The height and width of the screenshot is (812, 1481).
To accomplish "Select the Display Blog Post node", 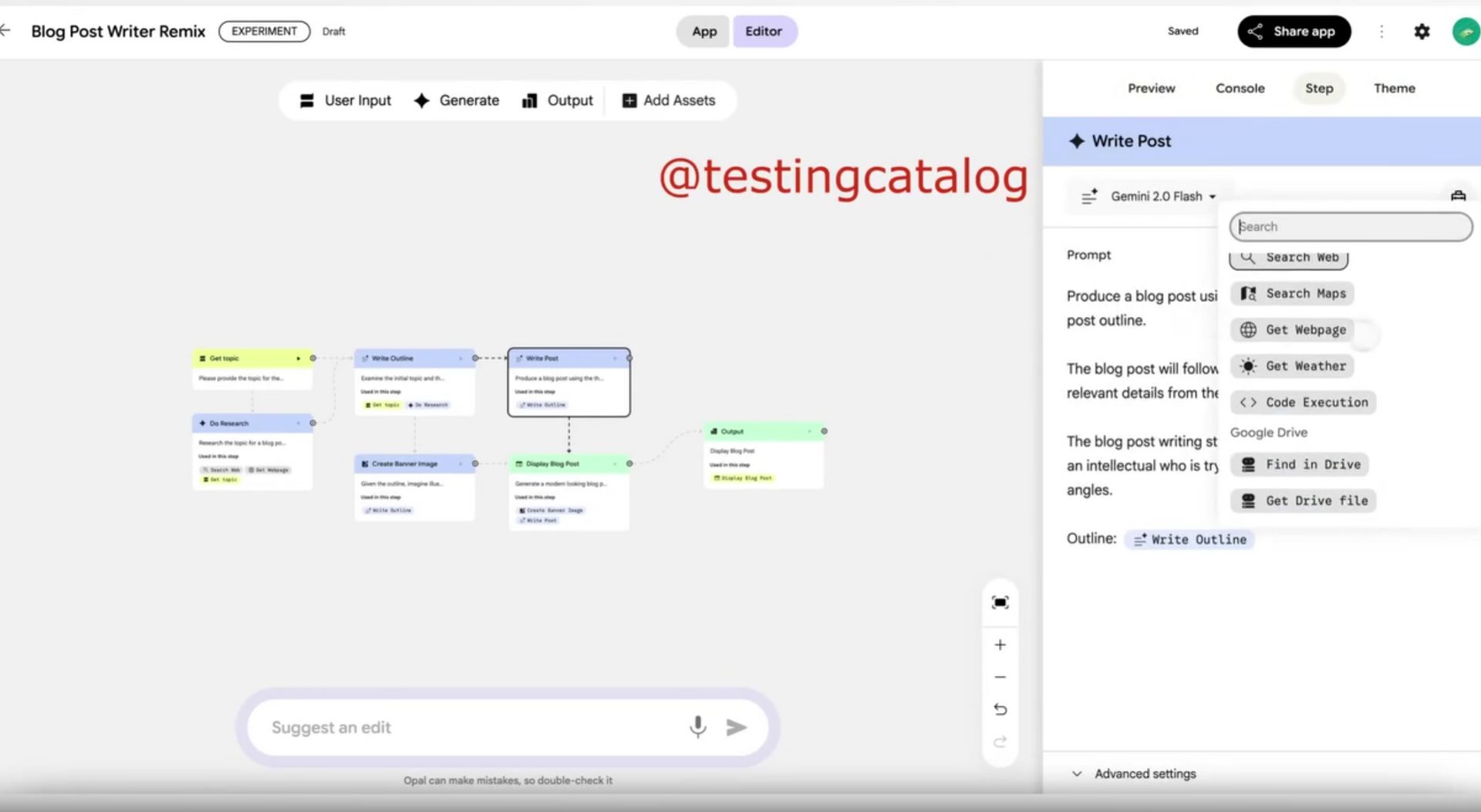I will tap(569, 493).
